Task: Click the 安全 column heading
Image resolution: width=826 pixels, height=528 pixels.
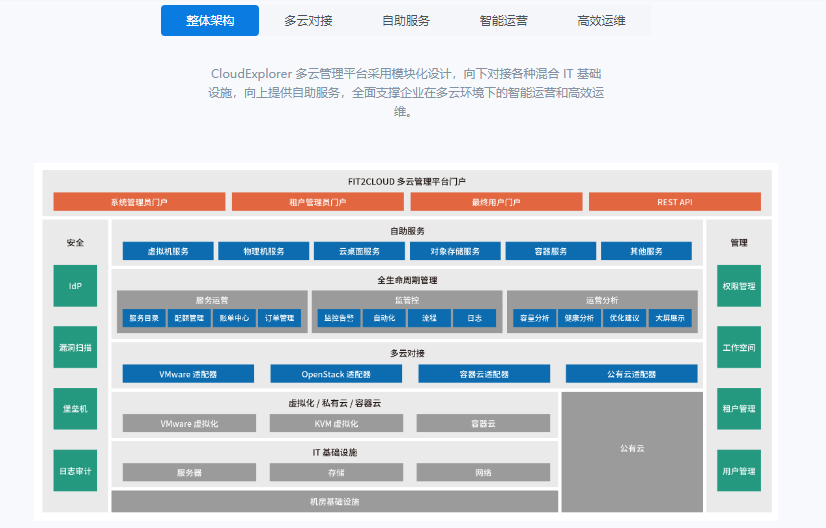Action: point(75,242)
